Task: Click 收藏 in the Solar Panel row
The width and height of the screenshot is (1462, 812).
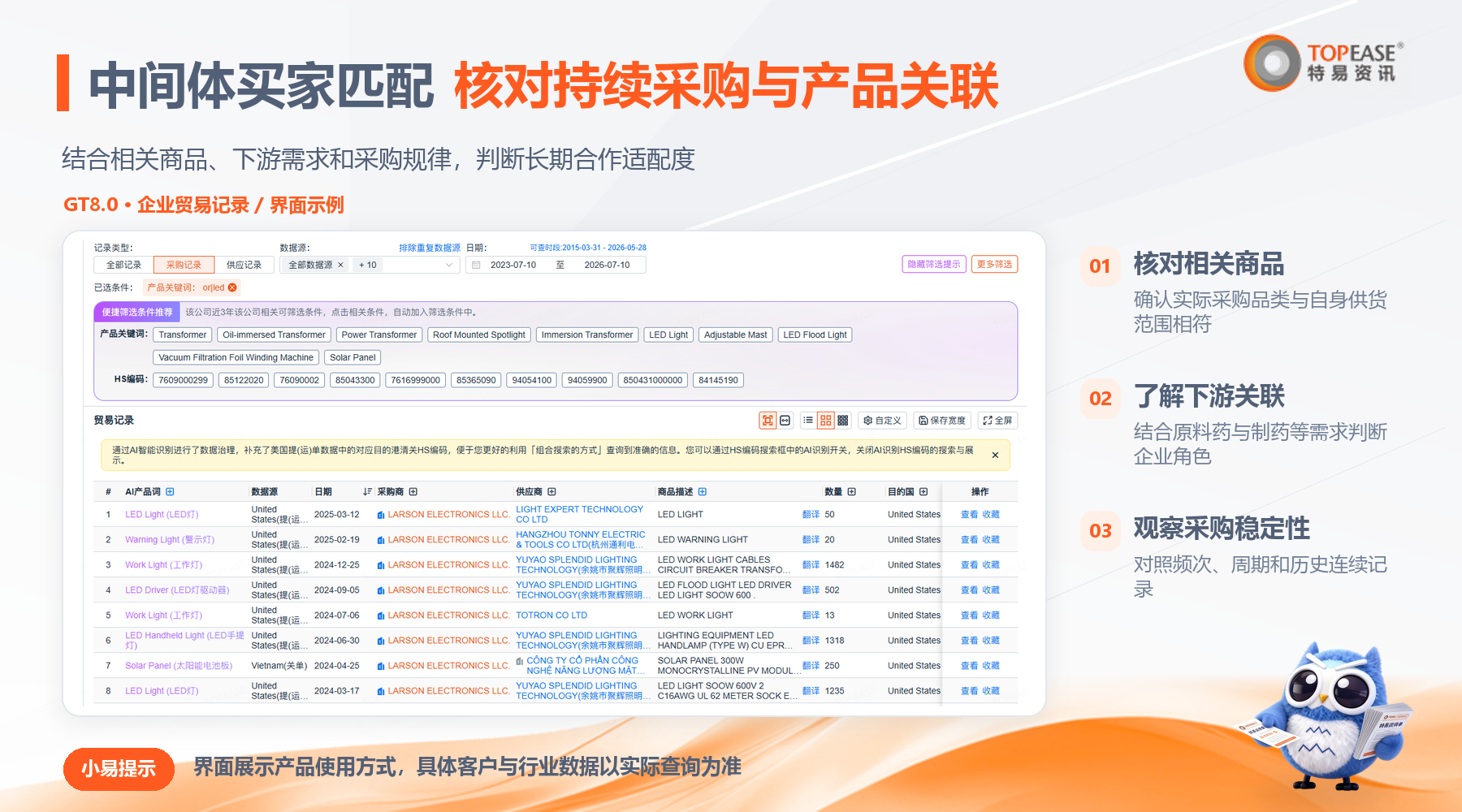Action: coord(991,666)
